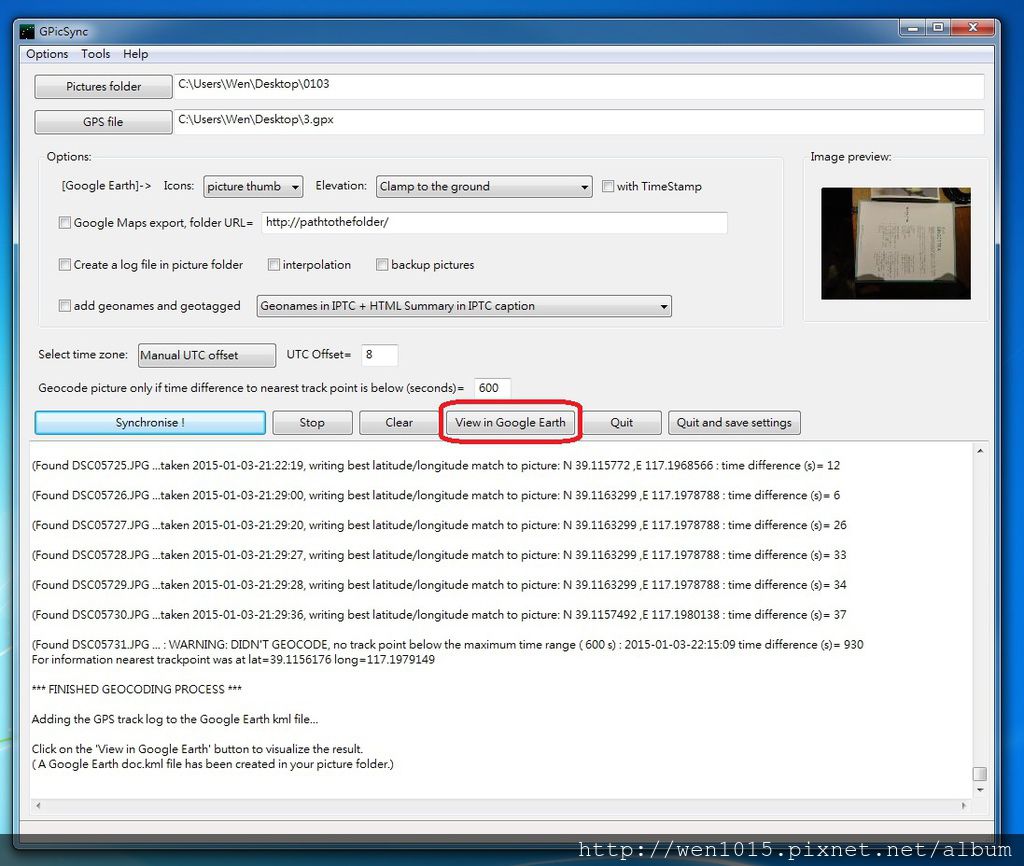
Task: Toggle Google Maps export checkbox
Action: pos(65,223)
